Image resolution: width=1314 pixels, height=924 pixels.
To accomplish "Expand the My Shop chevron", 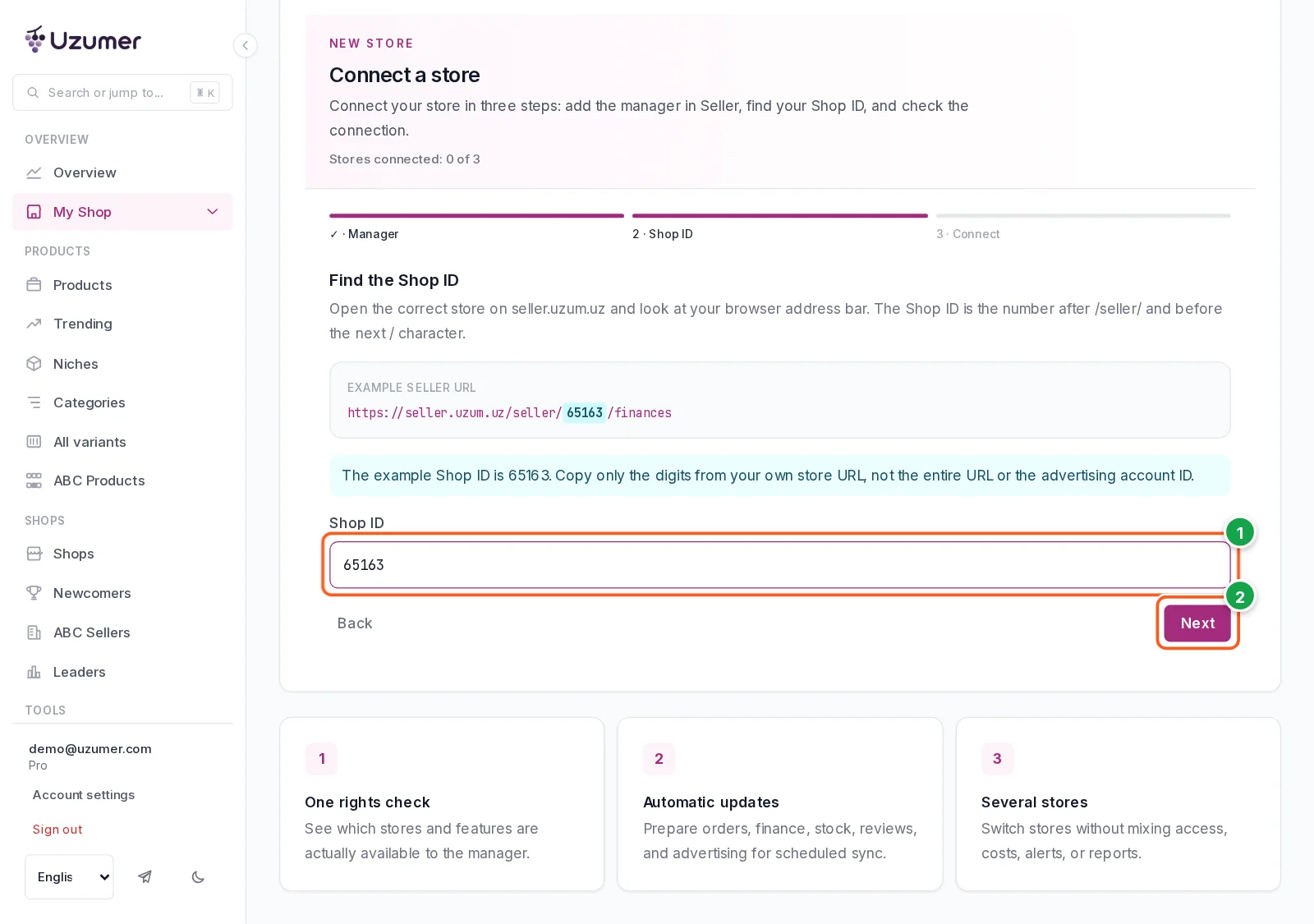I will 213,212.
